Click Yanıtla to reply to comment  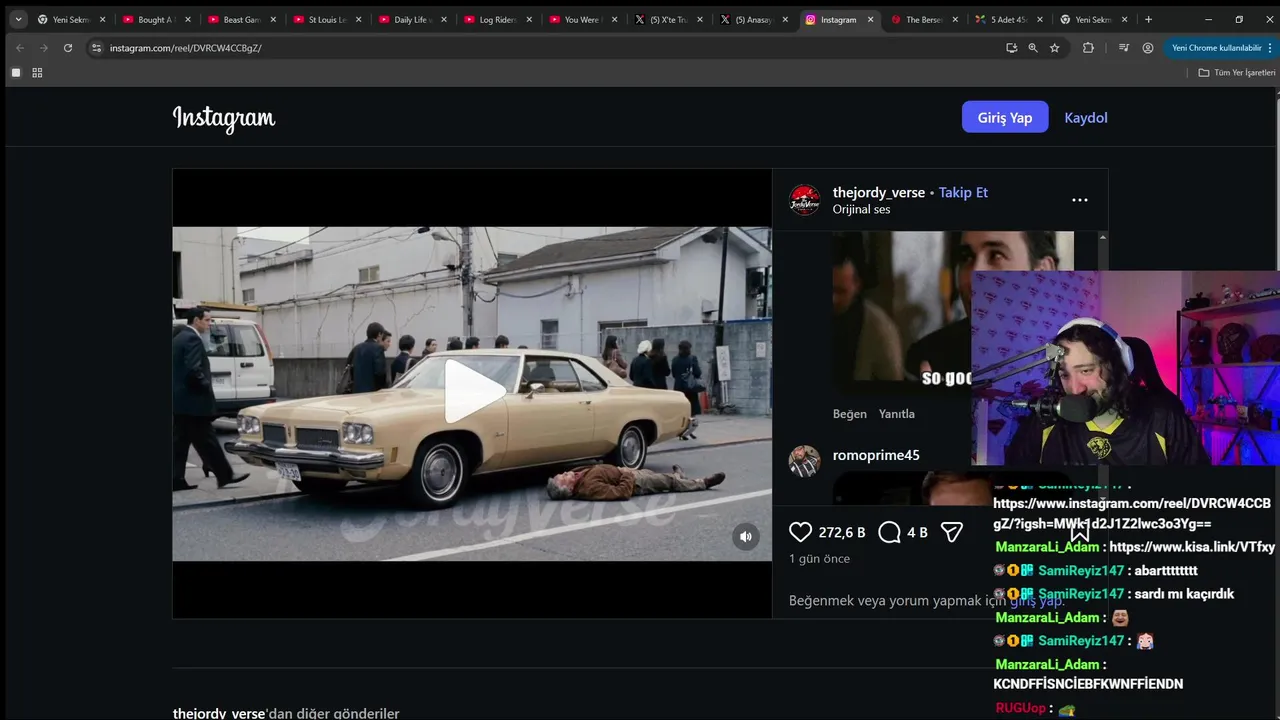pos(897,414)
